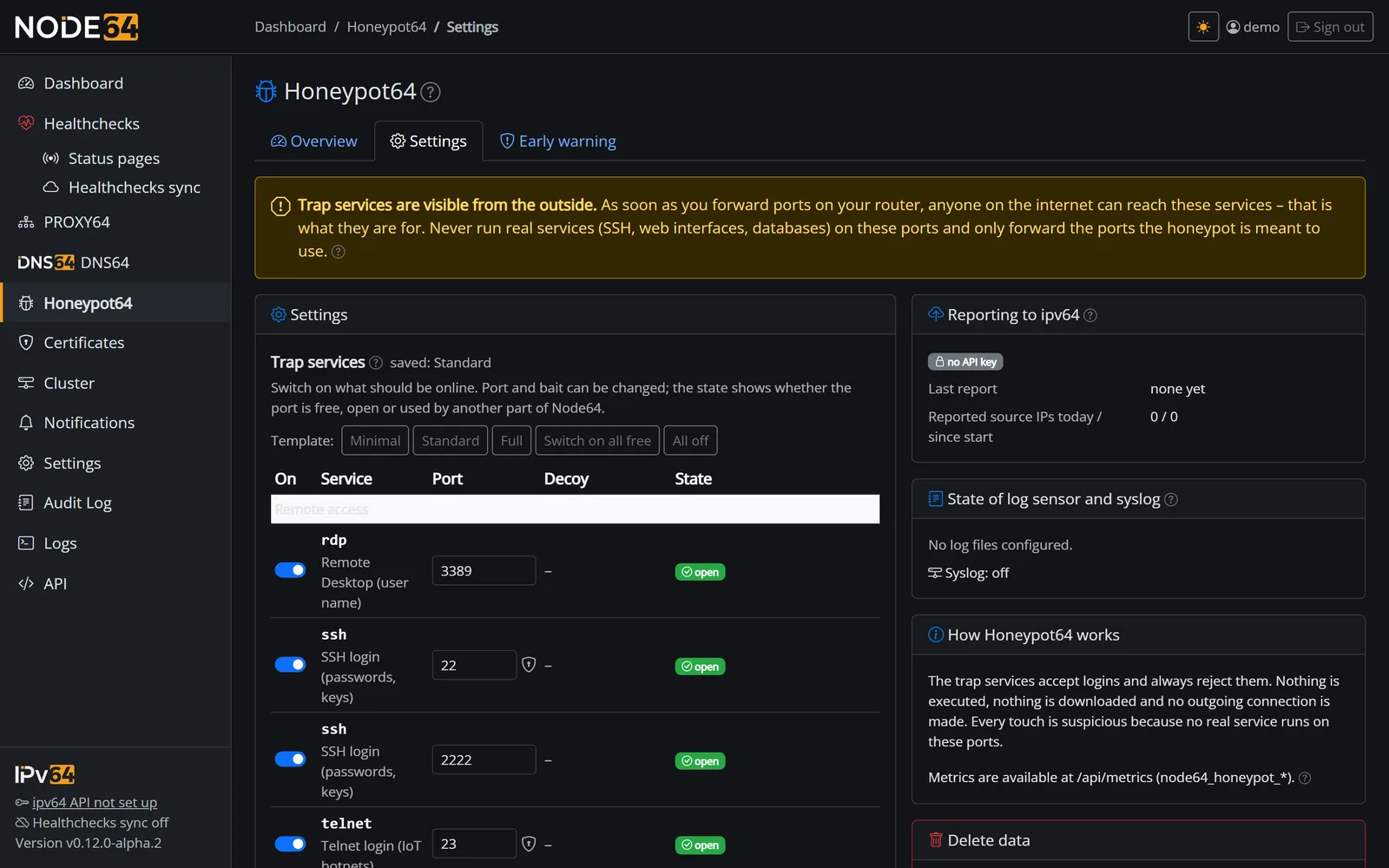Open help icon beside Reporting to ipv64

point(1090,316)
